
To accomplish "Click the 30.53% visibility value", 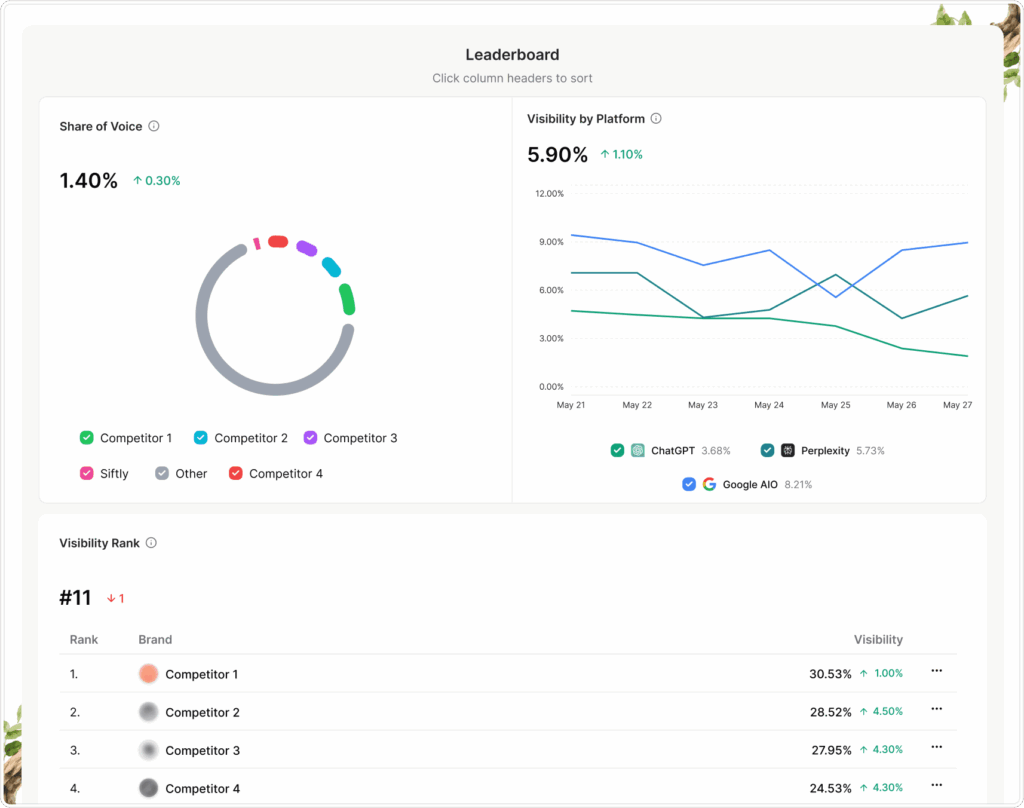I will coord(830,674).
